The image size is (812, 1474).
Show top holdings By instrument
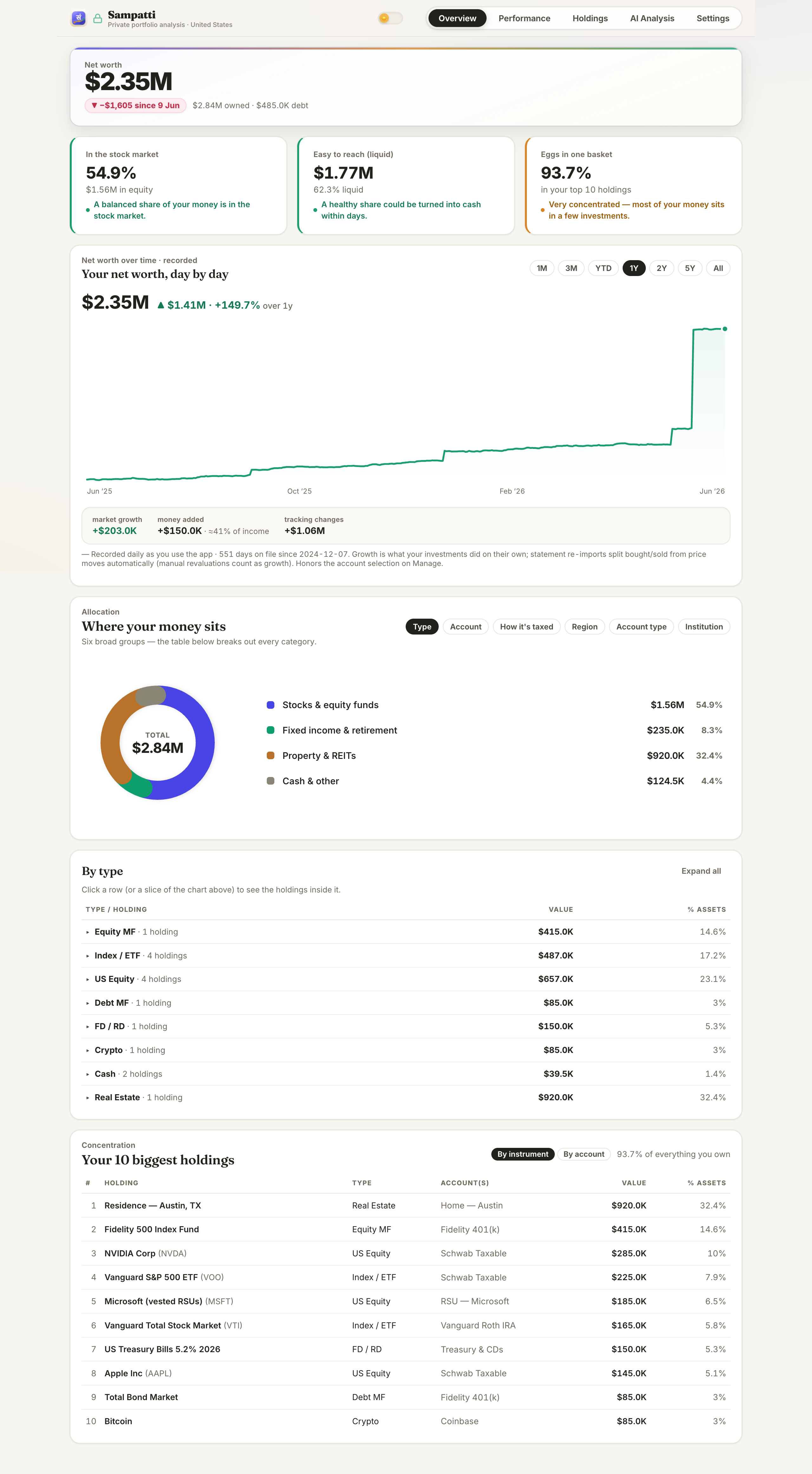(522, 1154)
